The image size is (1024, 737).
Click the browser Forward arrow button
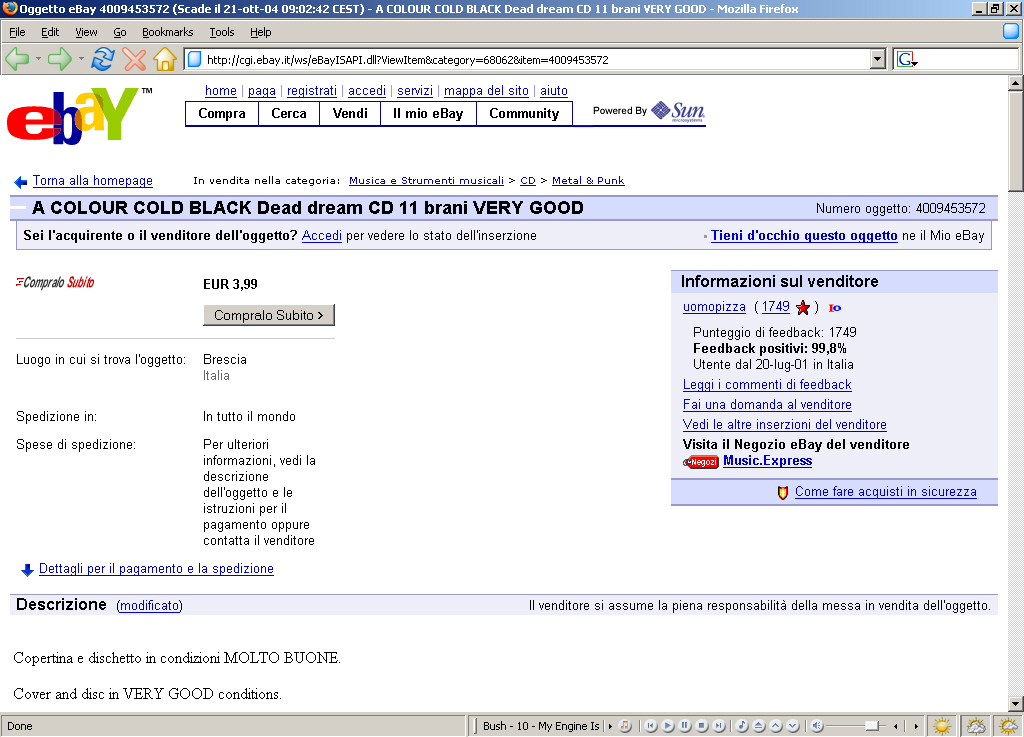[x=60, y=59]
